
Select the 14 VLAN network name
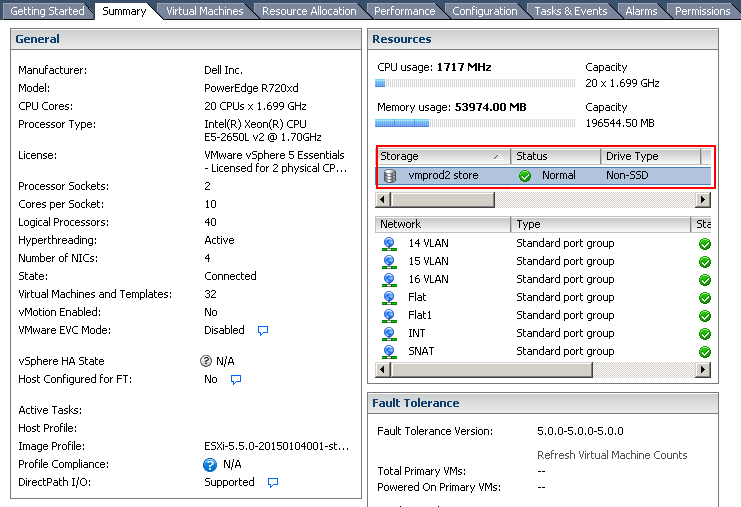(428, 243)
